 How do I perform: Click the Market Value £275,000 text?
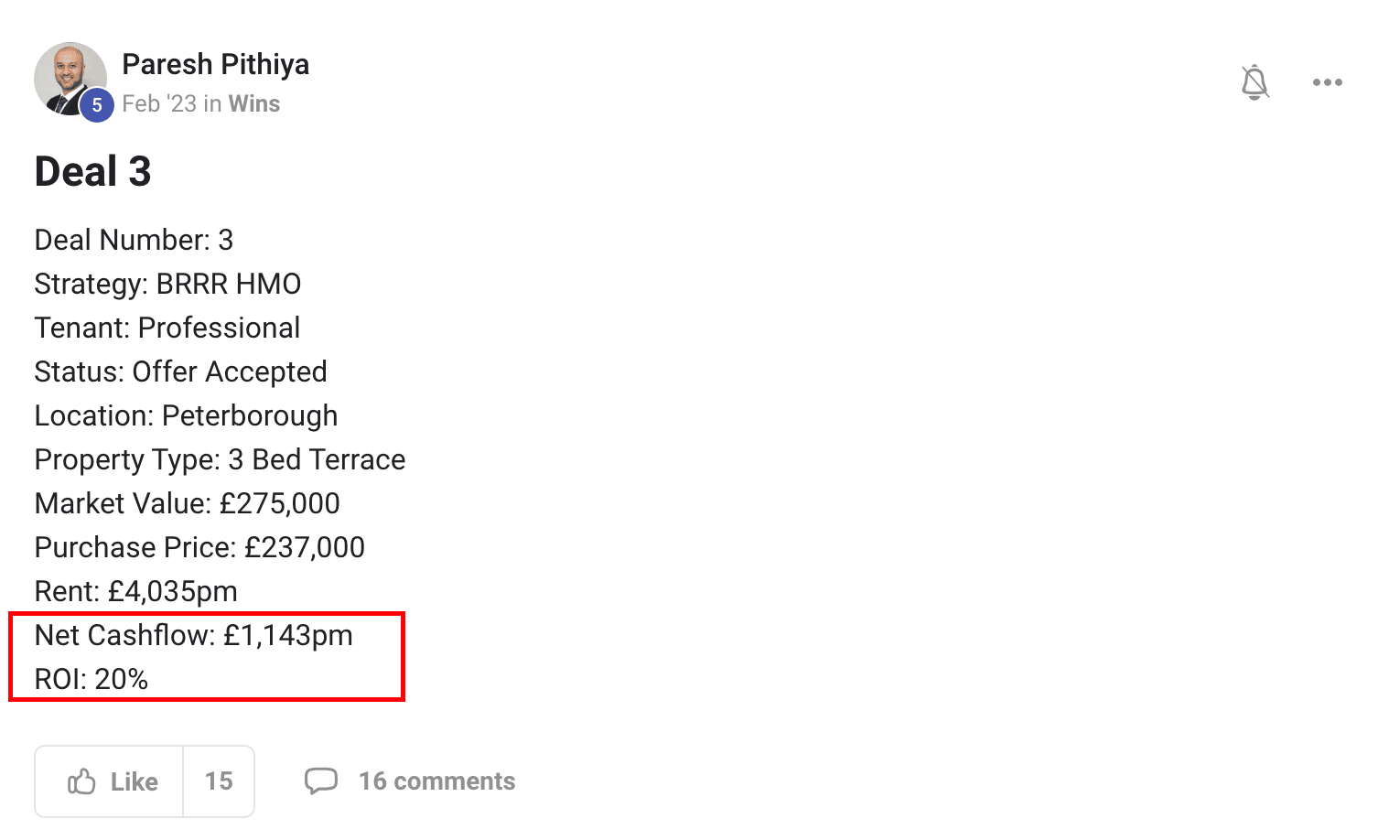click(188, 503)
